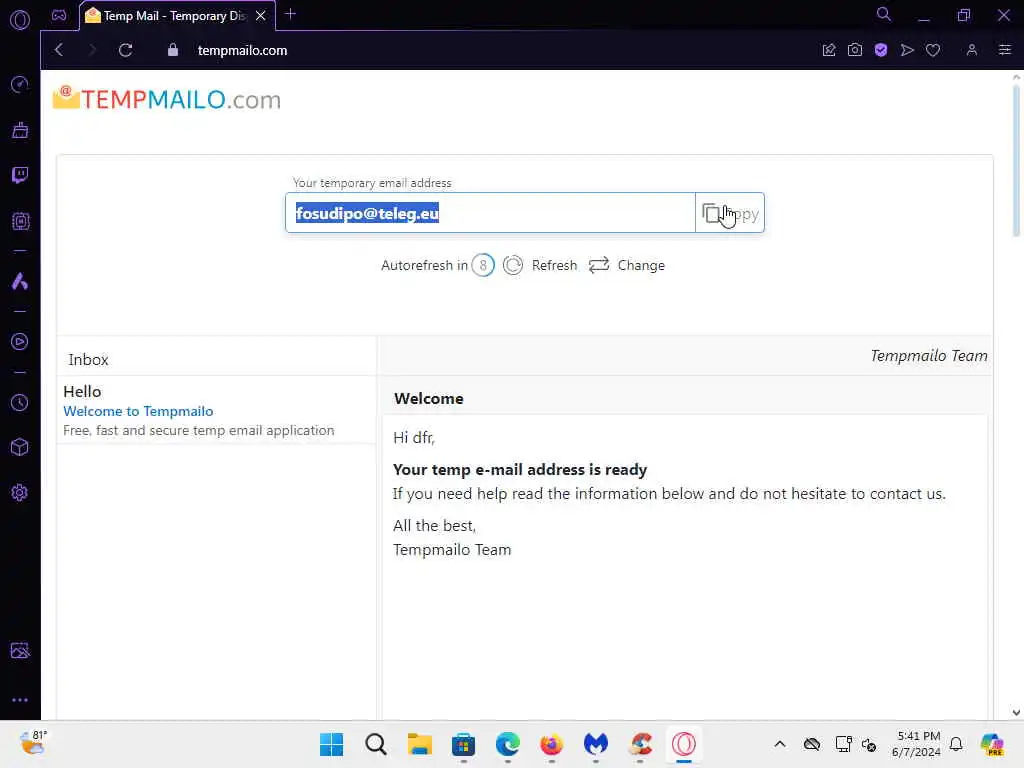Click the page vertical scrollbar

pyautogui.click(x=1016, y=161)
